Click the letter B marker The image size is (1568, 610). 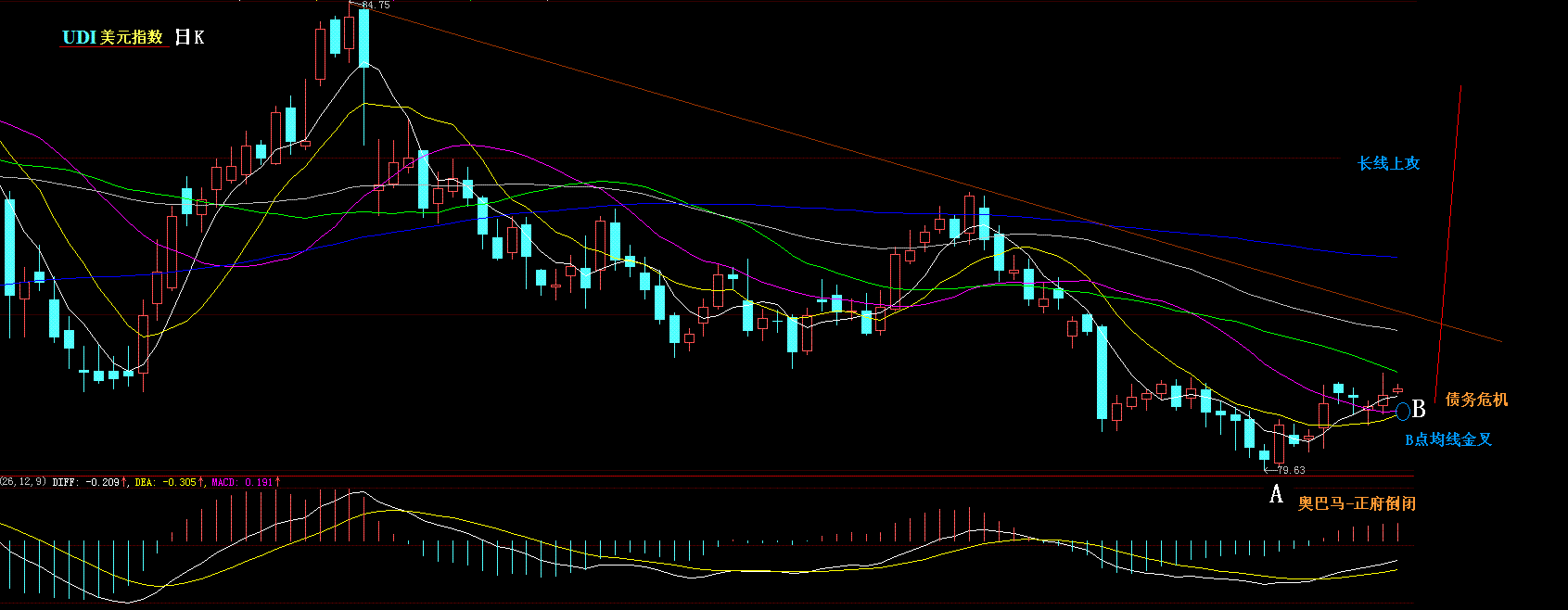1419,409
